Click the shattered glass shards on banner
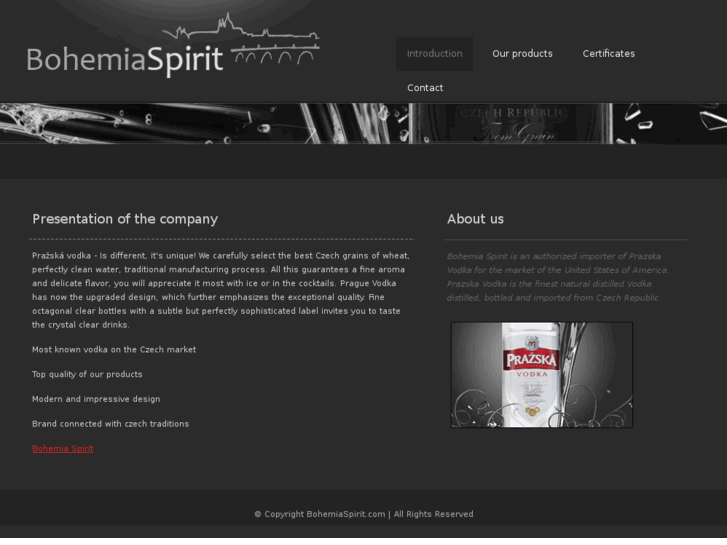This screenshot has width=727, height=545. click(x=670, y=123)
